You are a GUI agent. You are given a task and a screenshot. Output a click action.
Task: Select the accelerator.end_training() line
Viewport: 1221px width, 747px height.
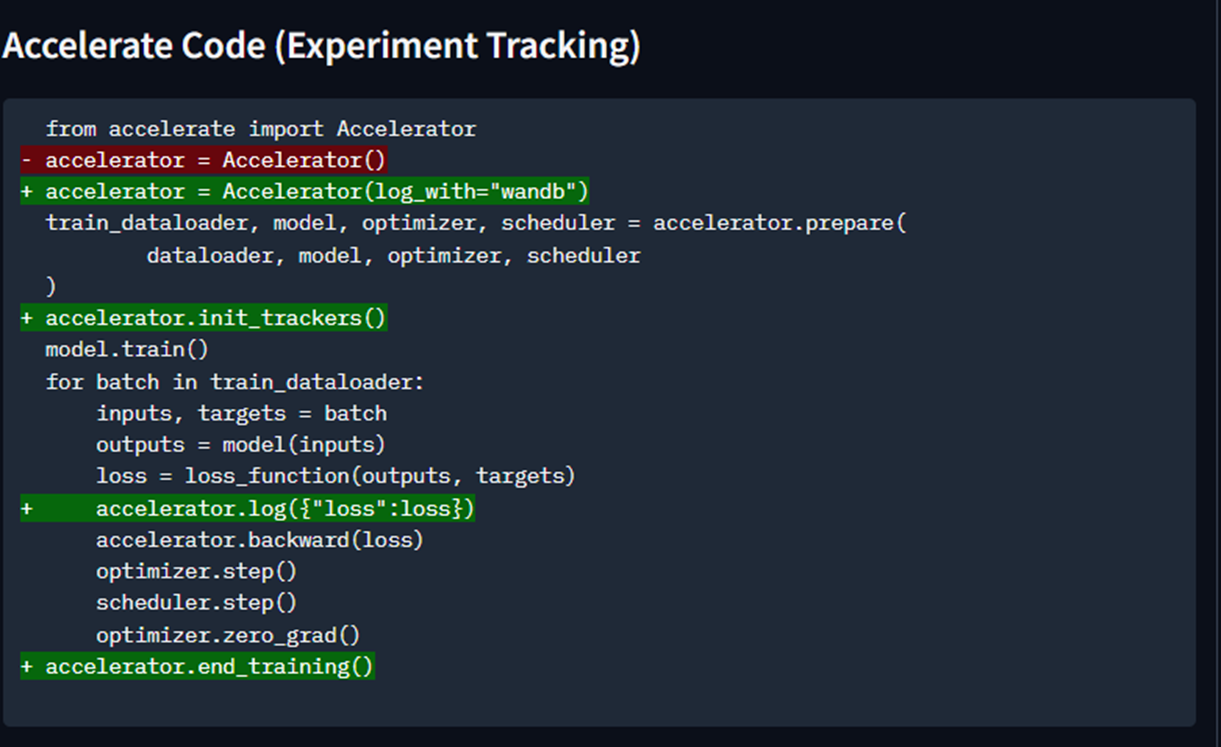coord(197,666)
